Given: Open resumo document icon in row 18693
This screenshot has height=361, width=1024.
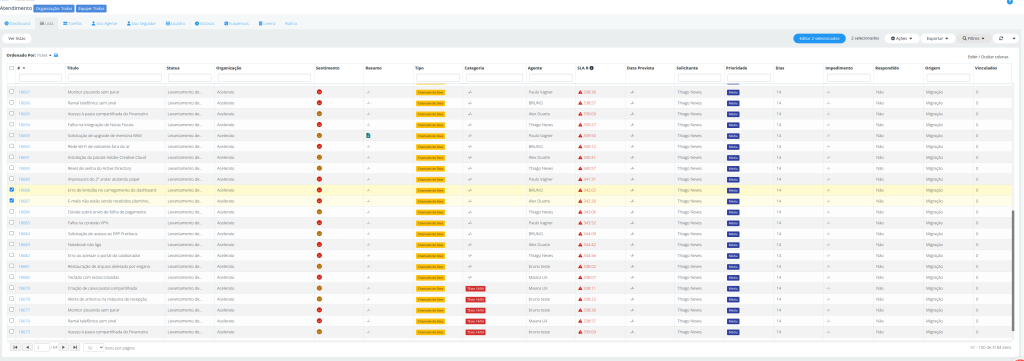Looking at the screenshot, I should tap(368, 135).
